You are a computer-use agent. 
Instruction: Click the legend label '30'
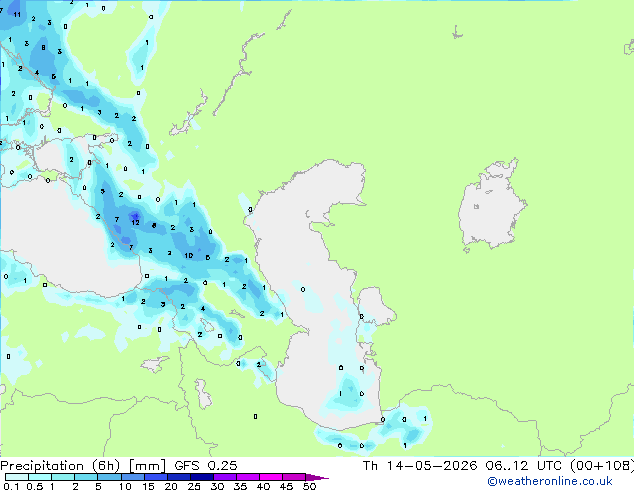(217, 486)
